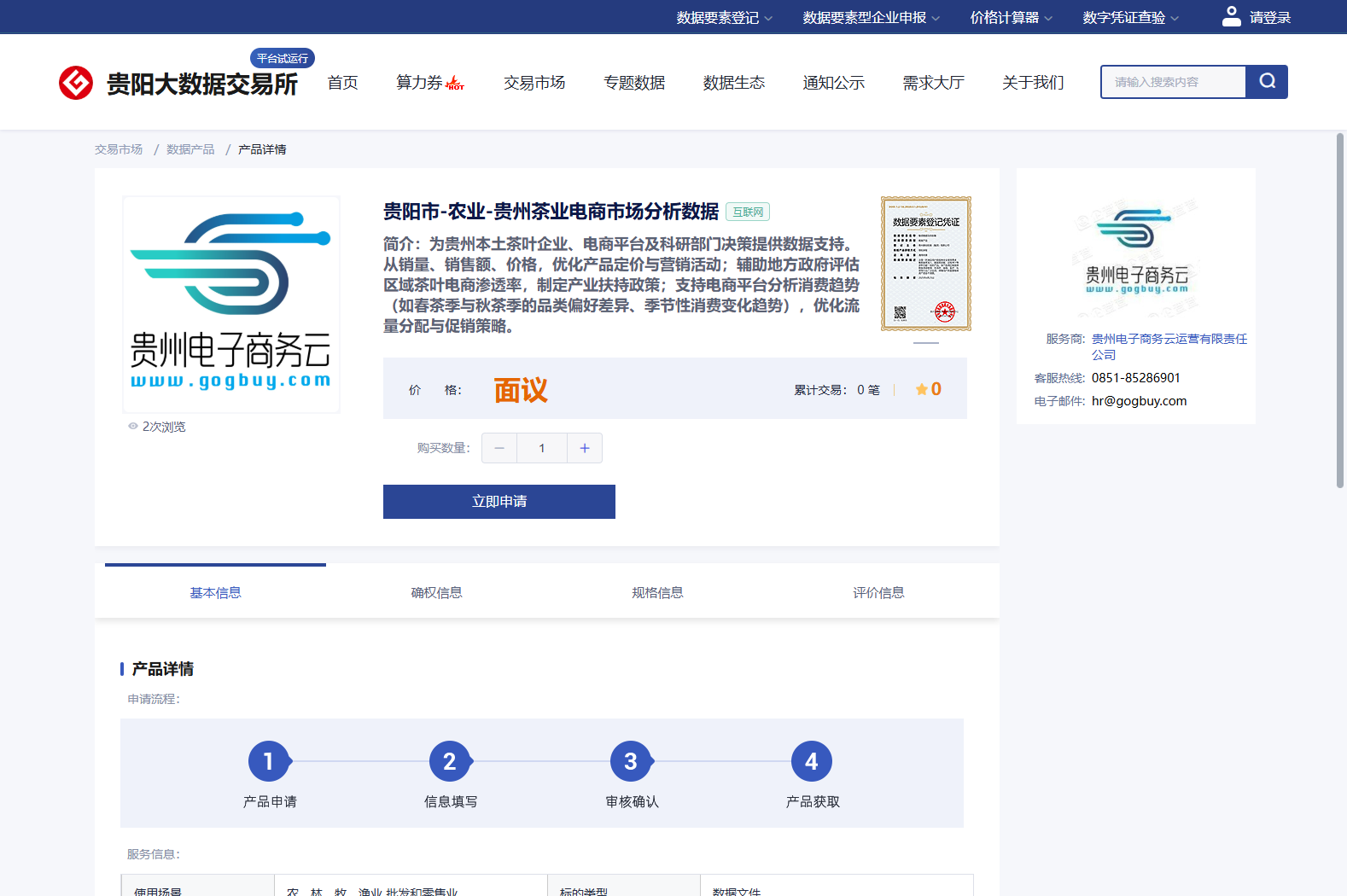Click the 请登录 link
This screenshot has width=1347, height=896.
click(1270, 18)
